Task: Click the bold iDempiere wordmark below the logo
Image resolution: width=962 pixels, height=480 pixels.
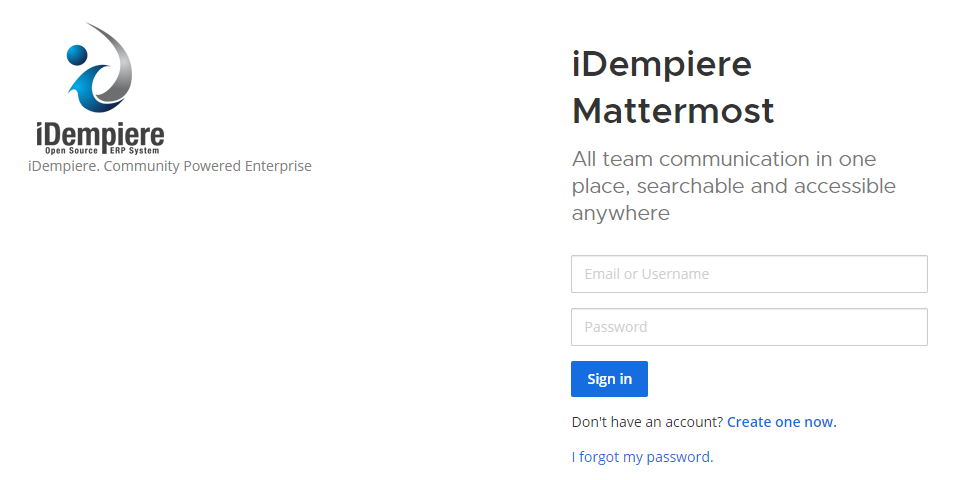Action: pyautogui.click(x=100, y=135)
